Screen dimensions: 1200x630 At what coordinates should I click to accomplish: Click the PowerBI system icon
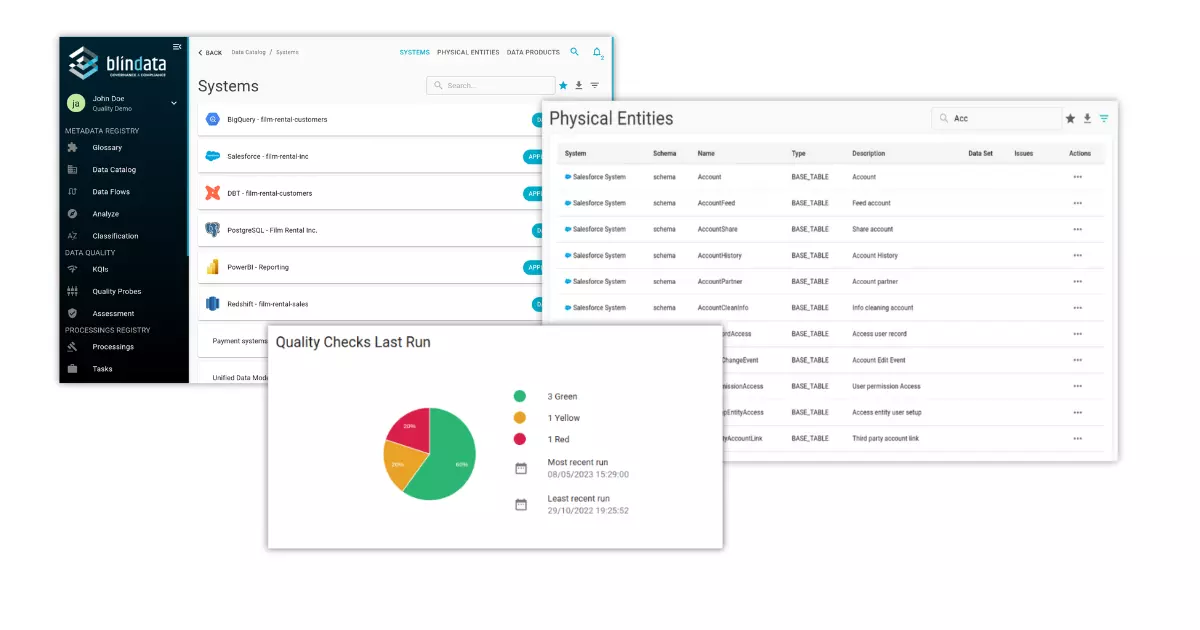click(212, 267)
